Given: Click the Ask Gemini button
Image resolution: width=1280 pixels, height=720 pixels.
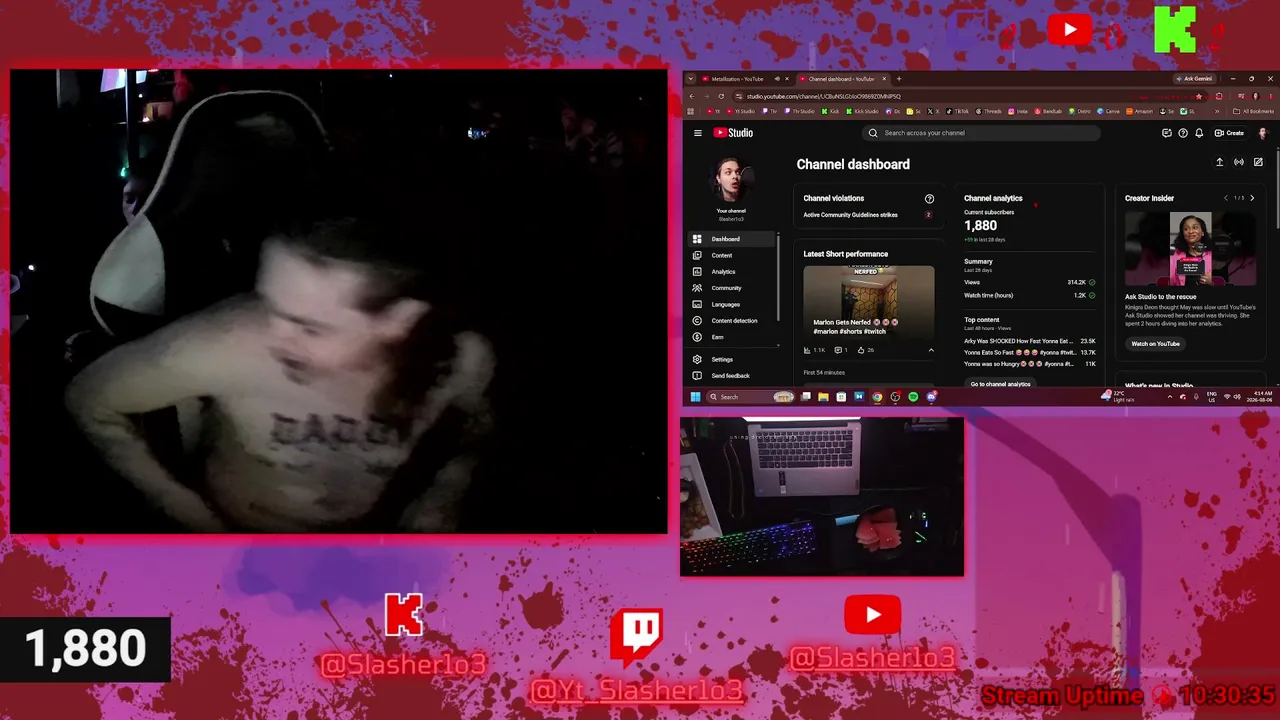Looking at the screenshot, I should (1195, 79).
